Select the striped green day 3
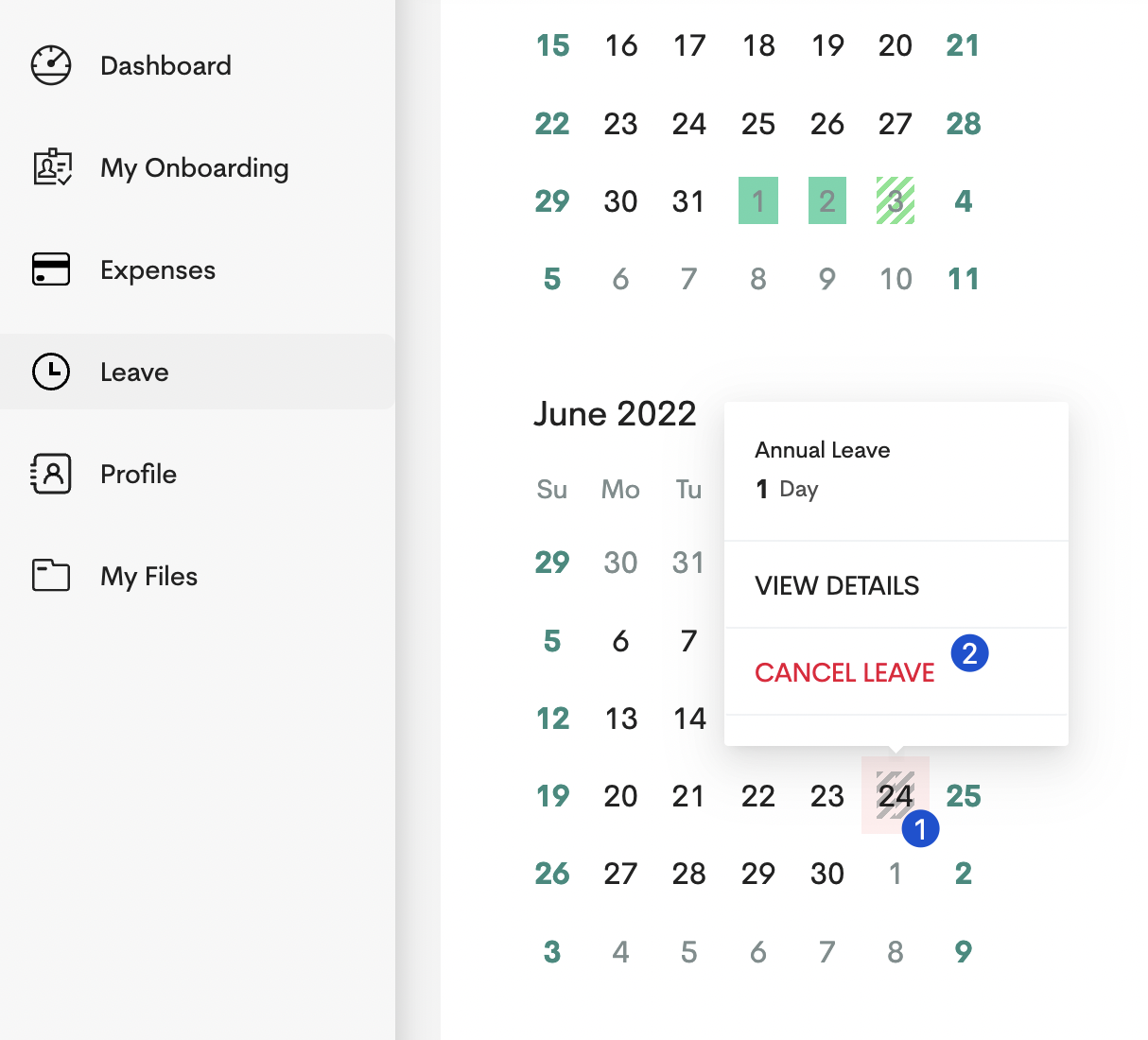 pyautogui.click(x=896, y=200)
